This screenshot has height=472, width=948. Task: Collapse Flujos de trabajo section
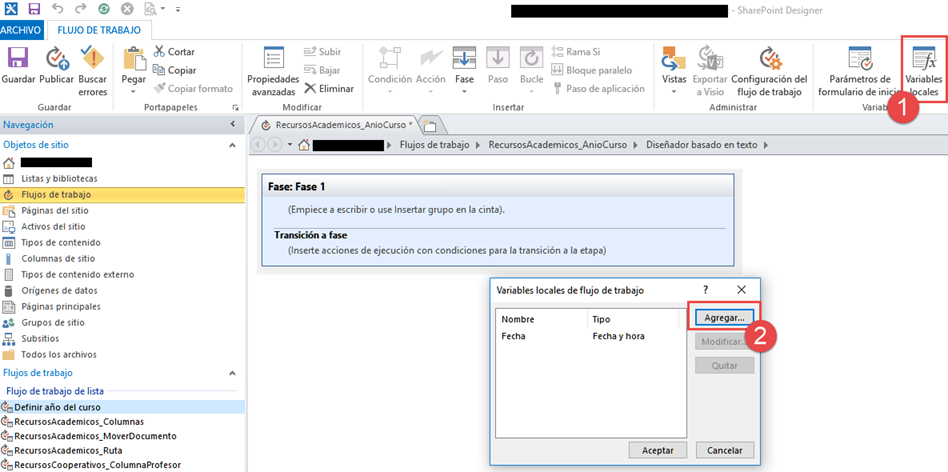[233, 373]
